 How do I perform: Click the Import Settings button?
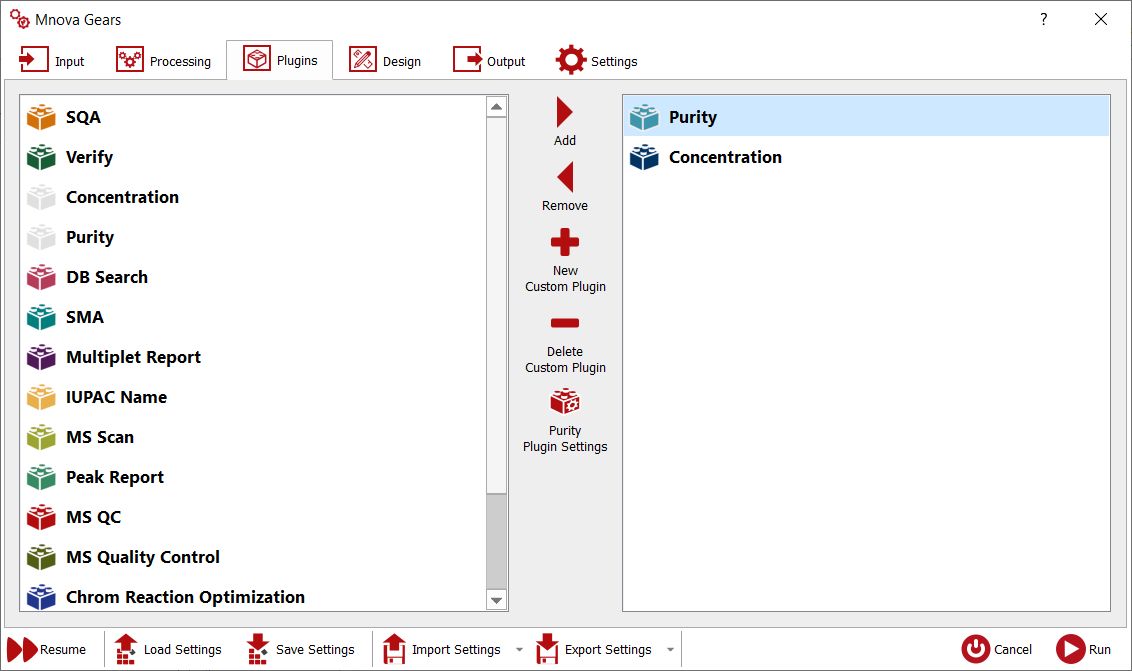[x=442, y=649]
